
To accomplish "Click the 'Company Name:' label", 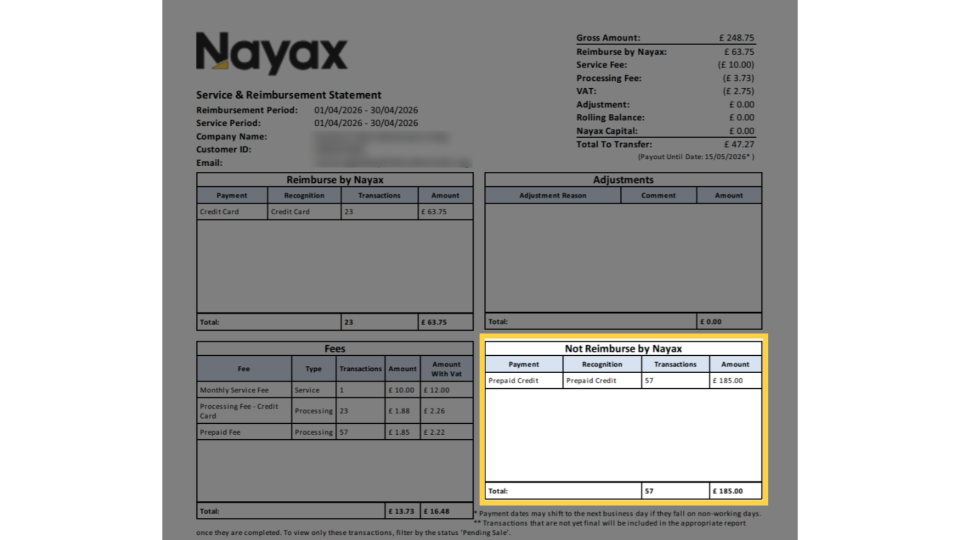I will [231, 137].
